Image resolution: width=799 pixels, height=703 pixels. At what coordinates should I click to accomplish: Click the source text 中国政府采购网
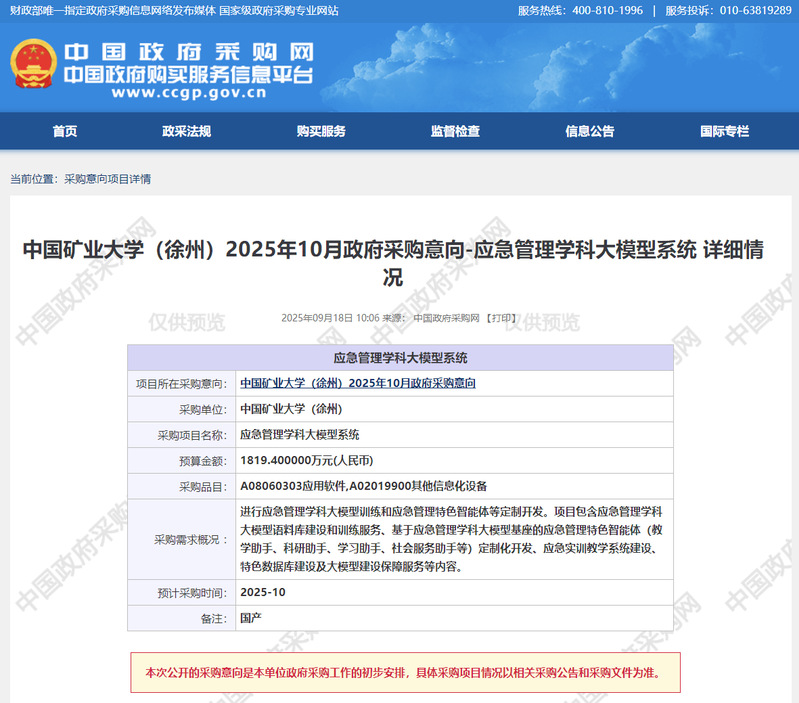pyautogui.click(x=446, y=318)
